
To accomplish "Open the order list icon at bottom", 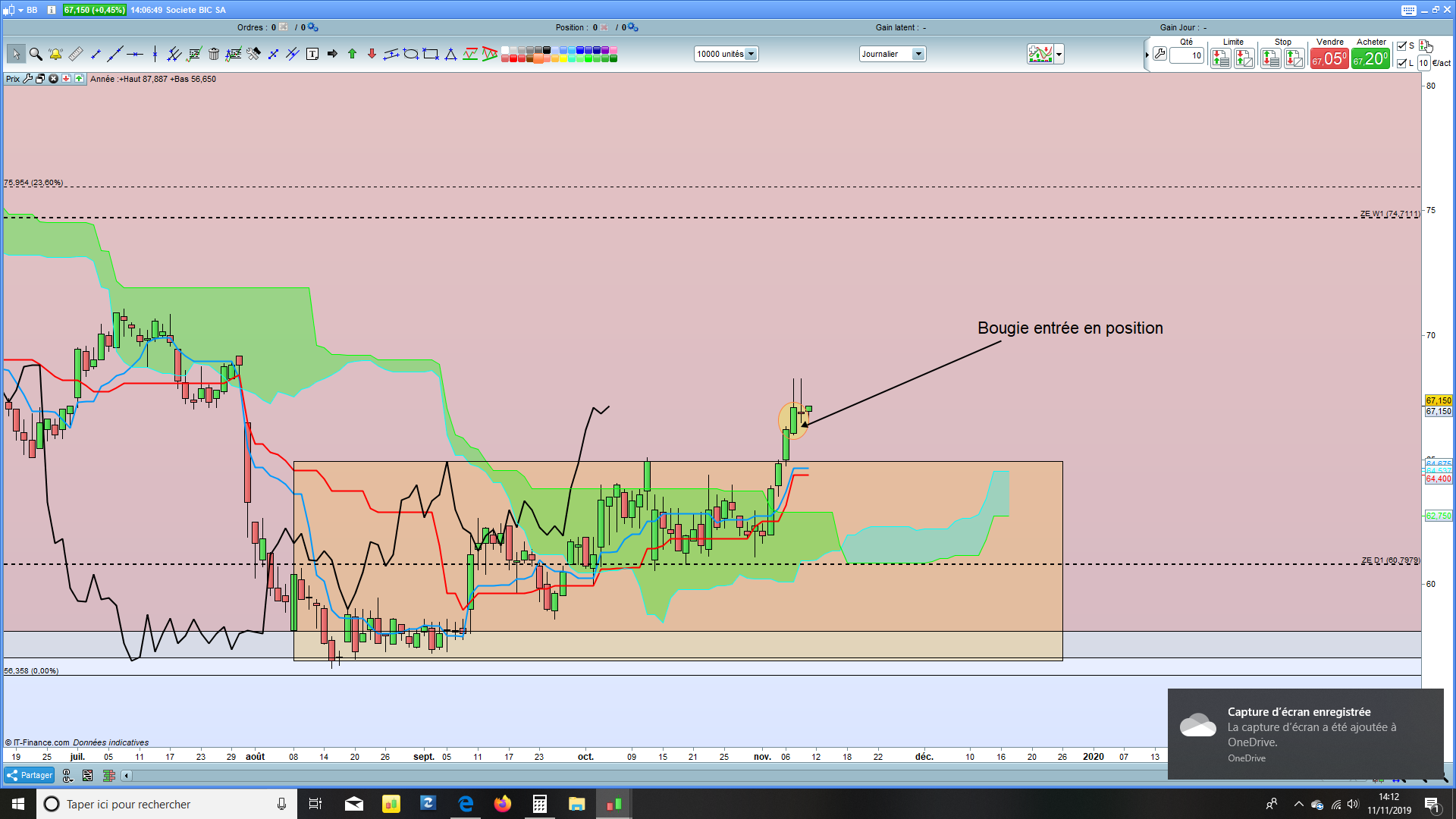I will pos(88,775).
